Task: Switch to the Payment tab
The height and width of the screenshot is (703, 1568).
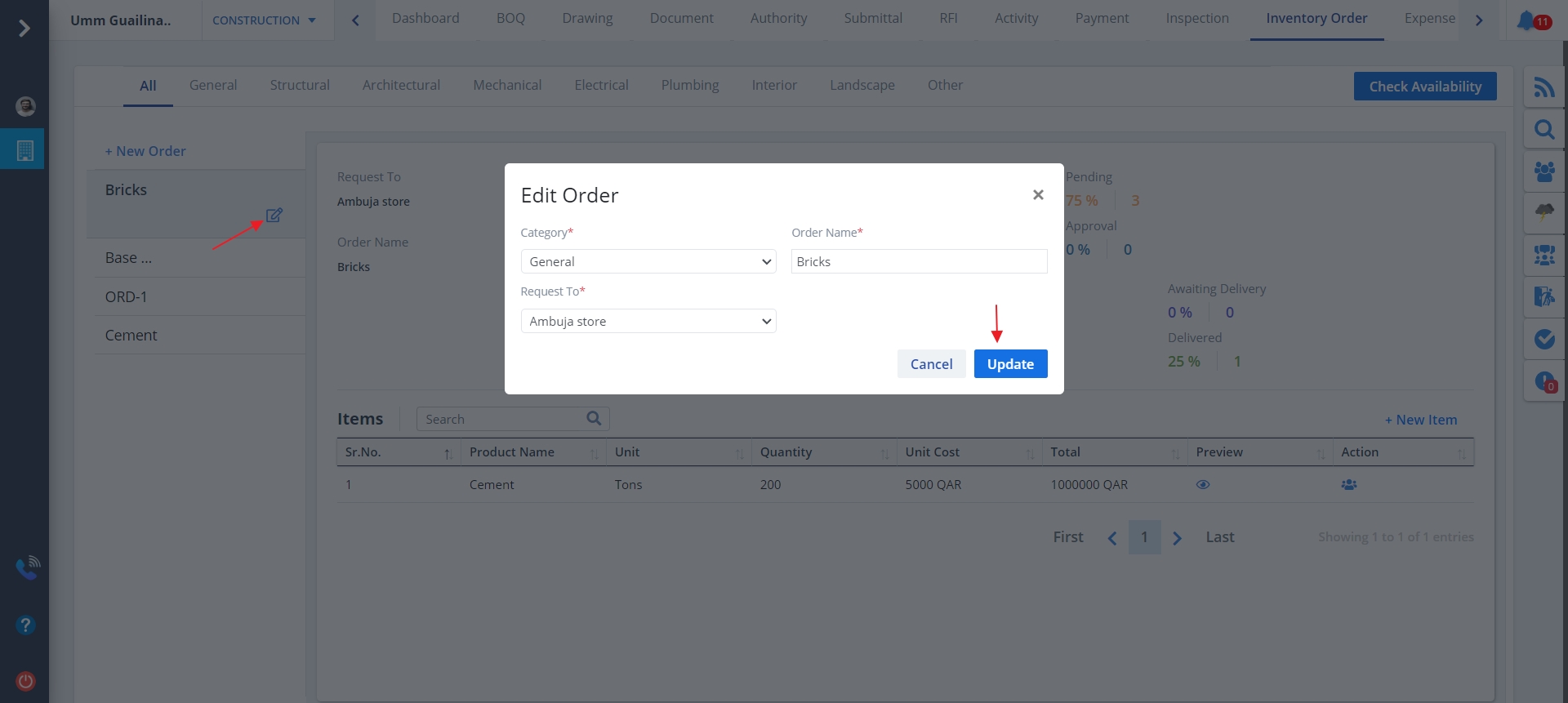Action: coord(1101,19)
